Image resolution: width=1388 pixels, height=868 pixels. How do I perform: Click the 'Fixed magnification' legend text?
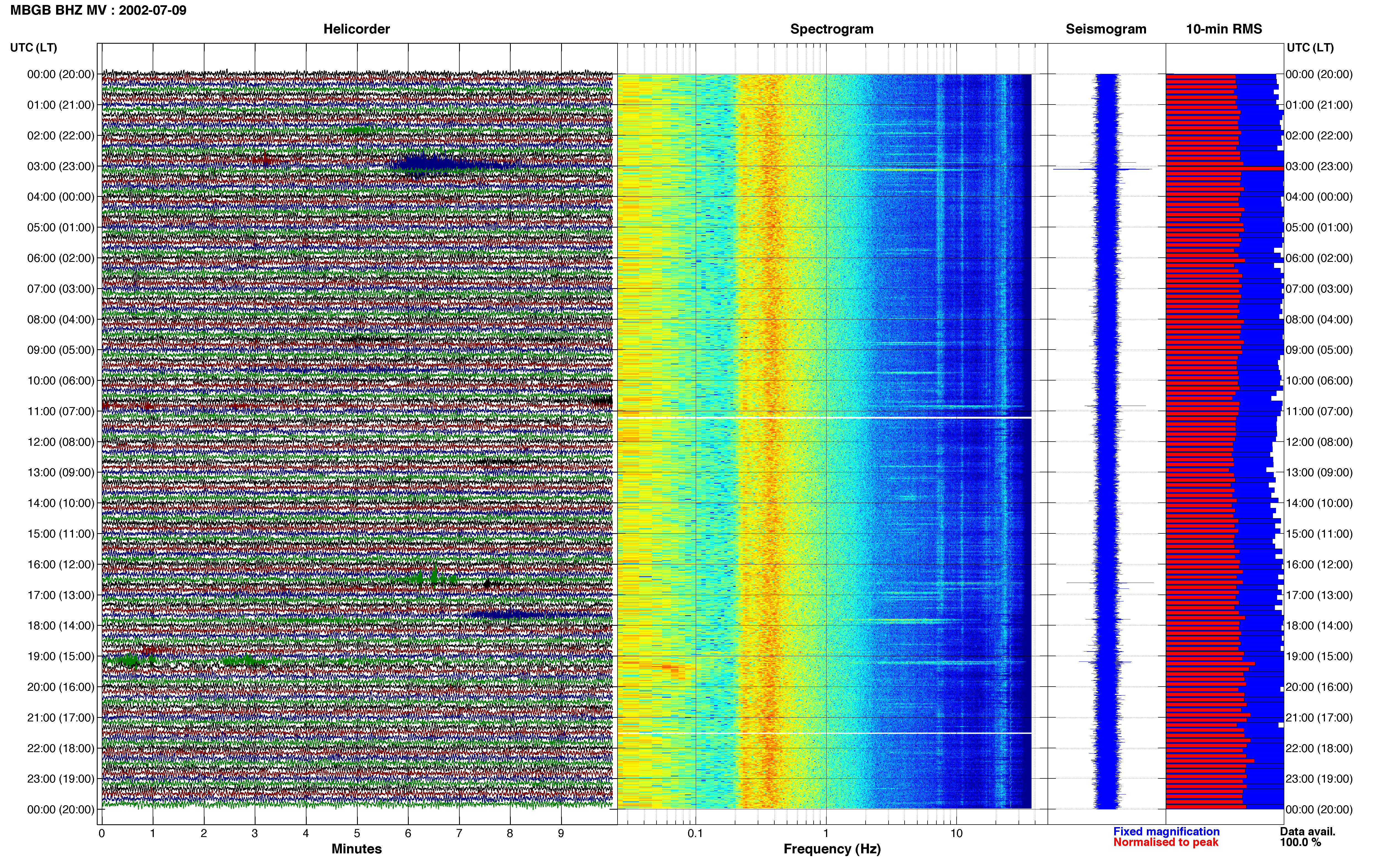1166,831
